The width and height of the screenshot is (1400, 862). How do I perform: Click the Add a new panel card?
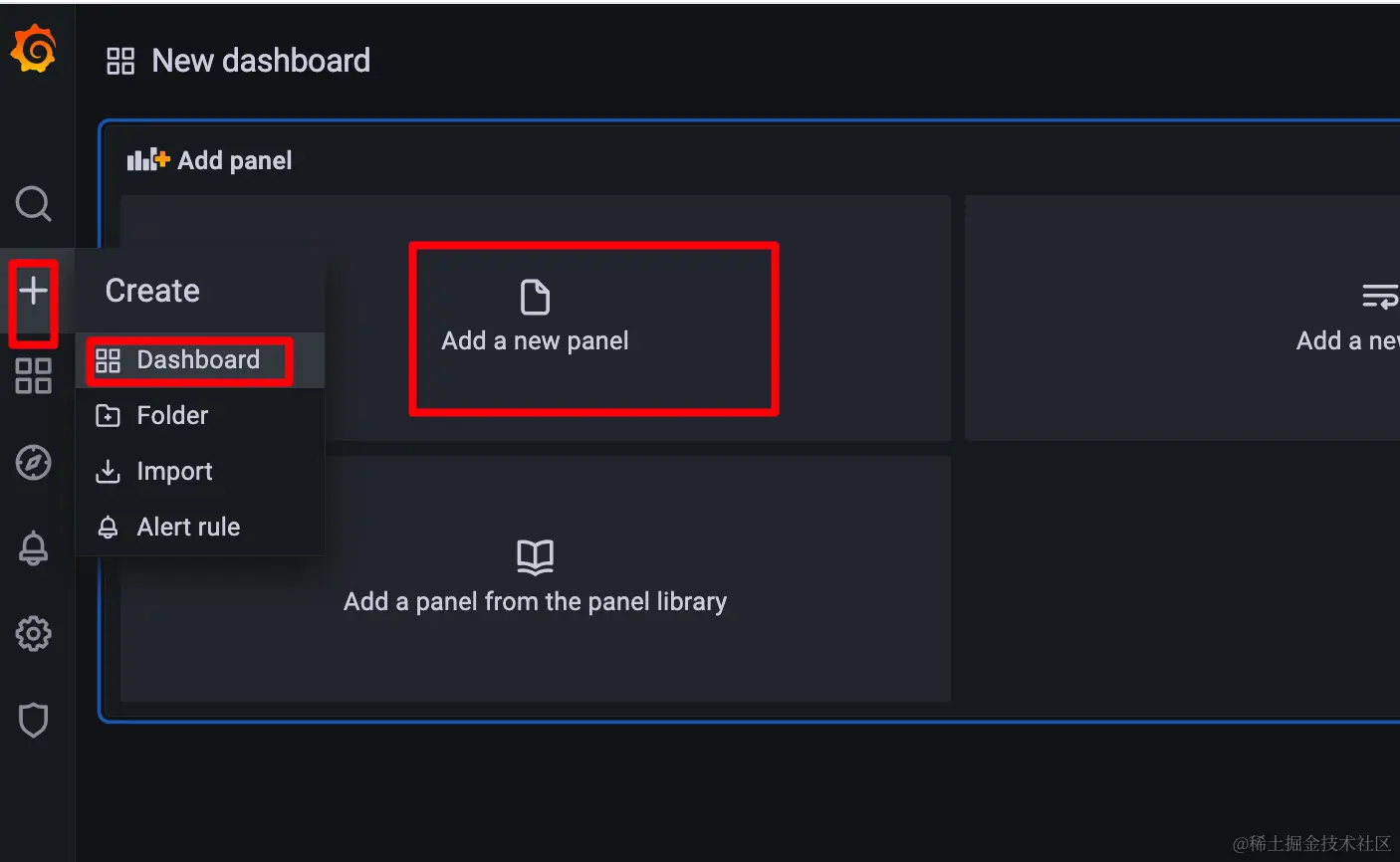click(x=535, y=321)
